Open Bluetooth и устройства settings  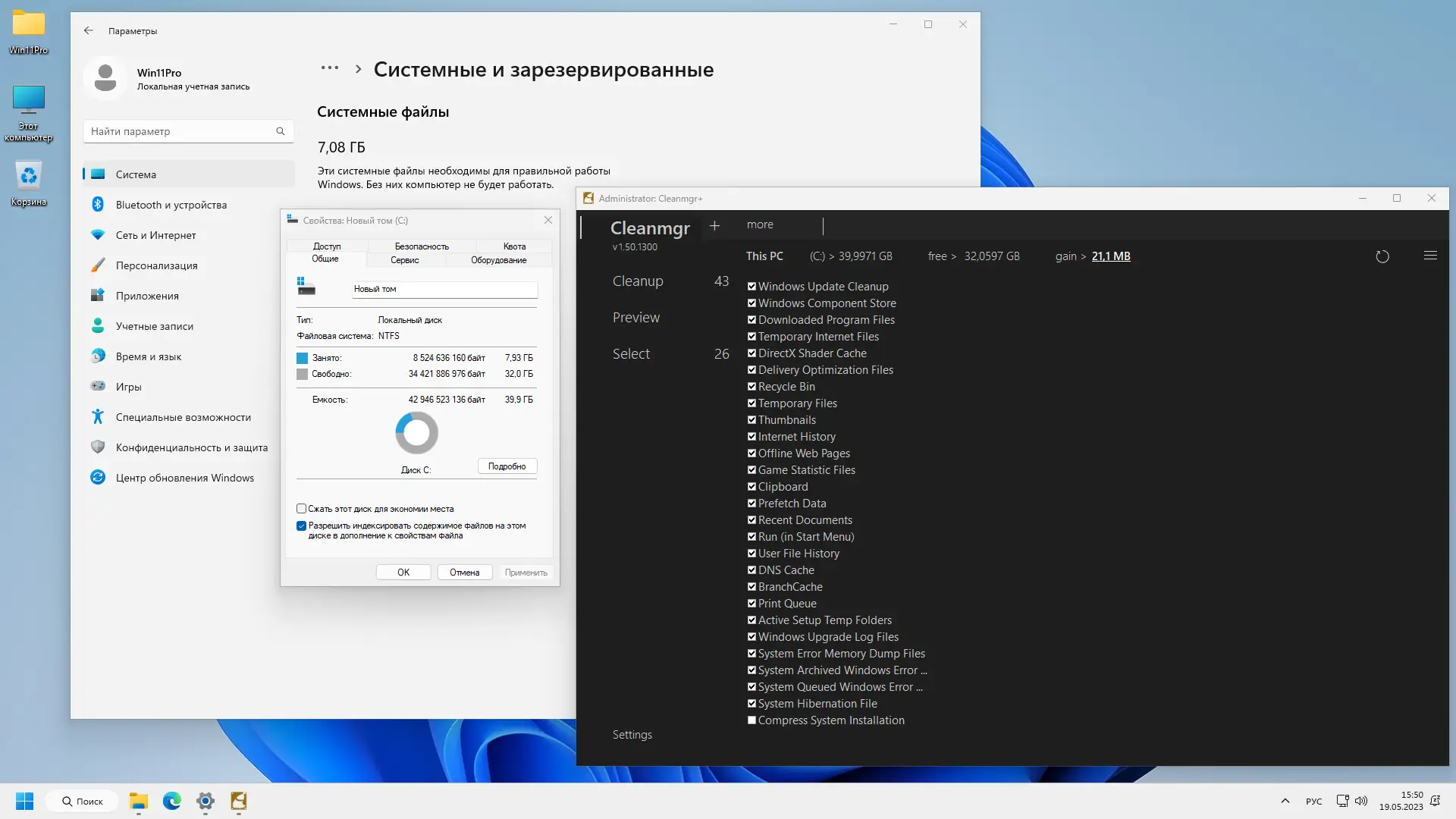pyautogui.click(x=171, y=205)
